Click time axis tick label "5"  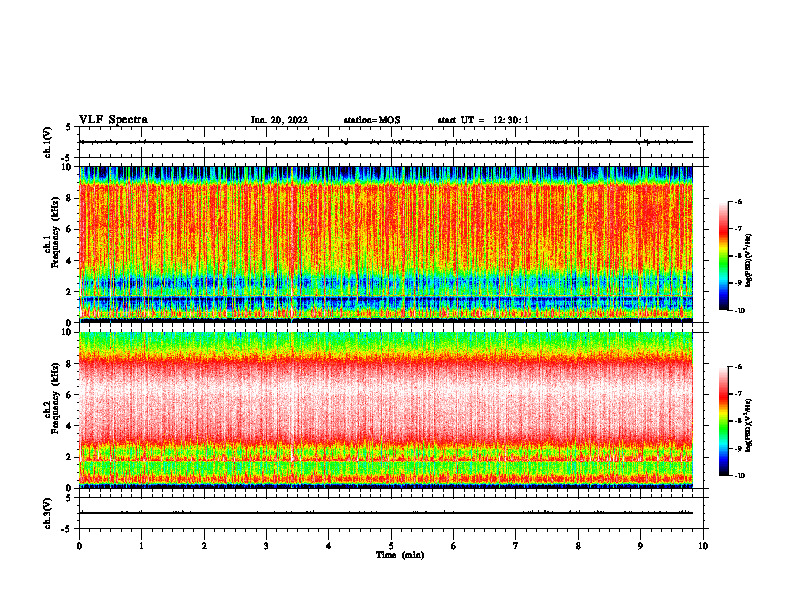pyautogui.click(x=391, y=546)
